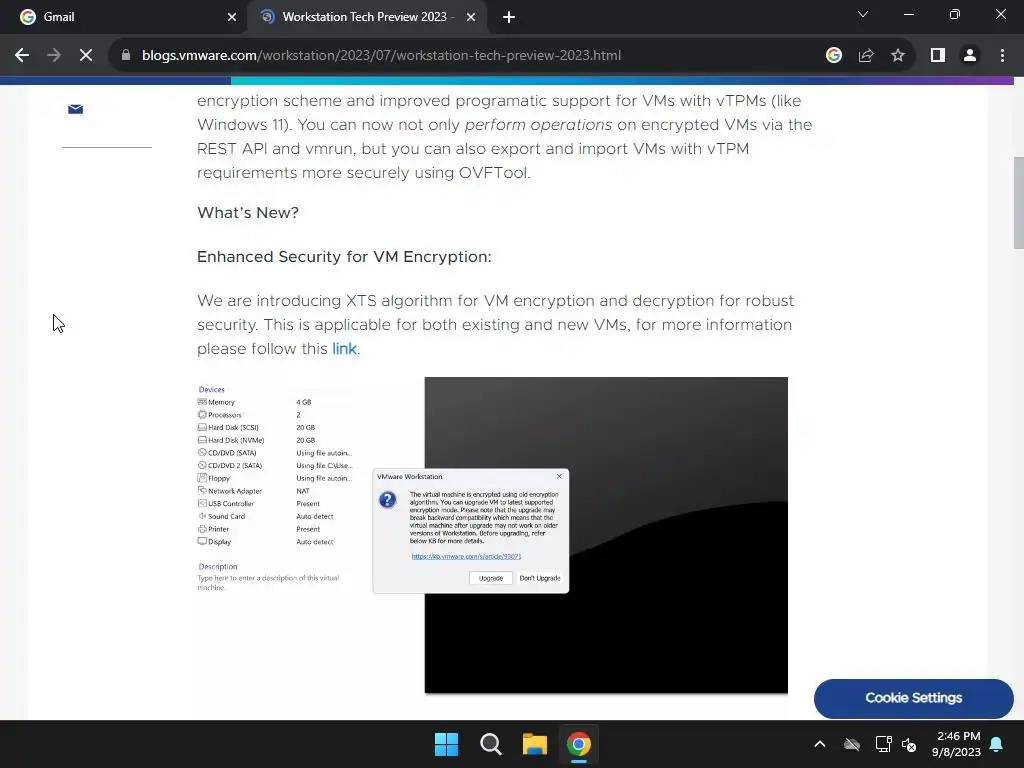The width and height of the screenshot is (1024, 768).
Task: Open Windows Search from taskbar
Action: [490, 744]
